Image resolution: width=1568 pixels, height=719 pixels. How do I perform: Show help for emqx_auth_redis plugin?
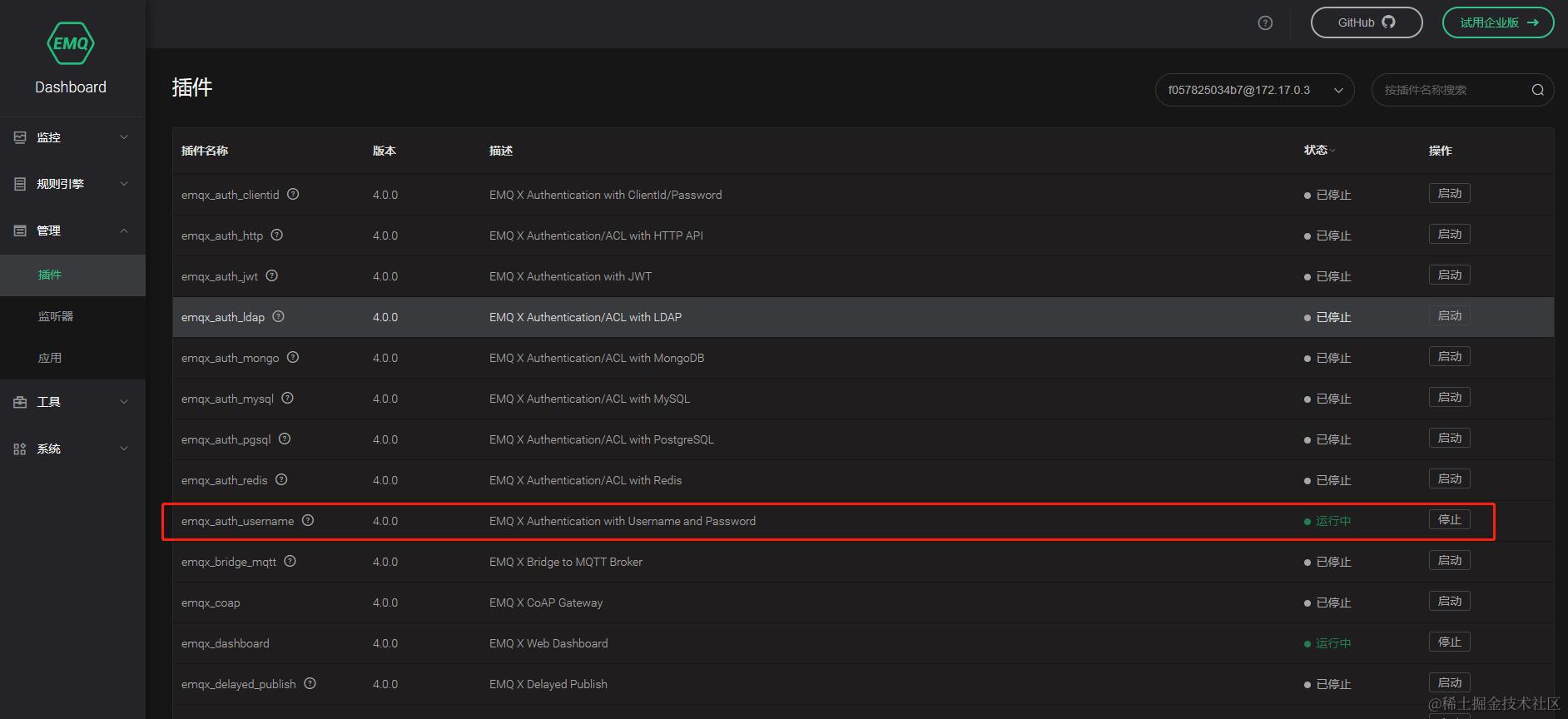pos(281,479)
